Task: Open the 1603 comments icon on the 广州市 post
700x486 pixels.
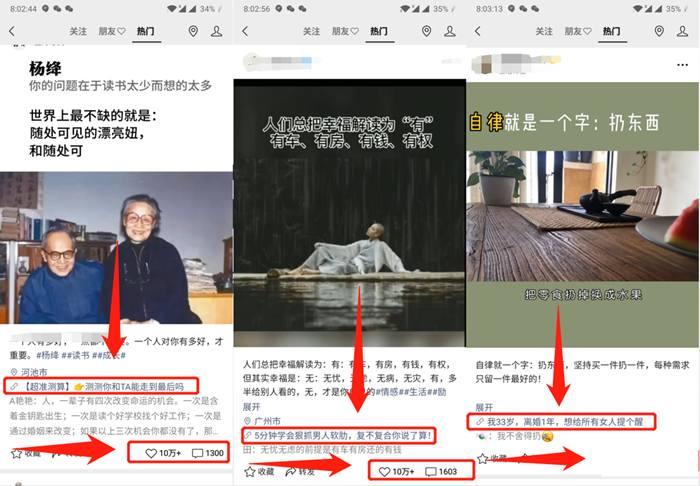Action: (430, 472)
